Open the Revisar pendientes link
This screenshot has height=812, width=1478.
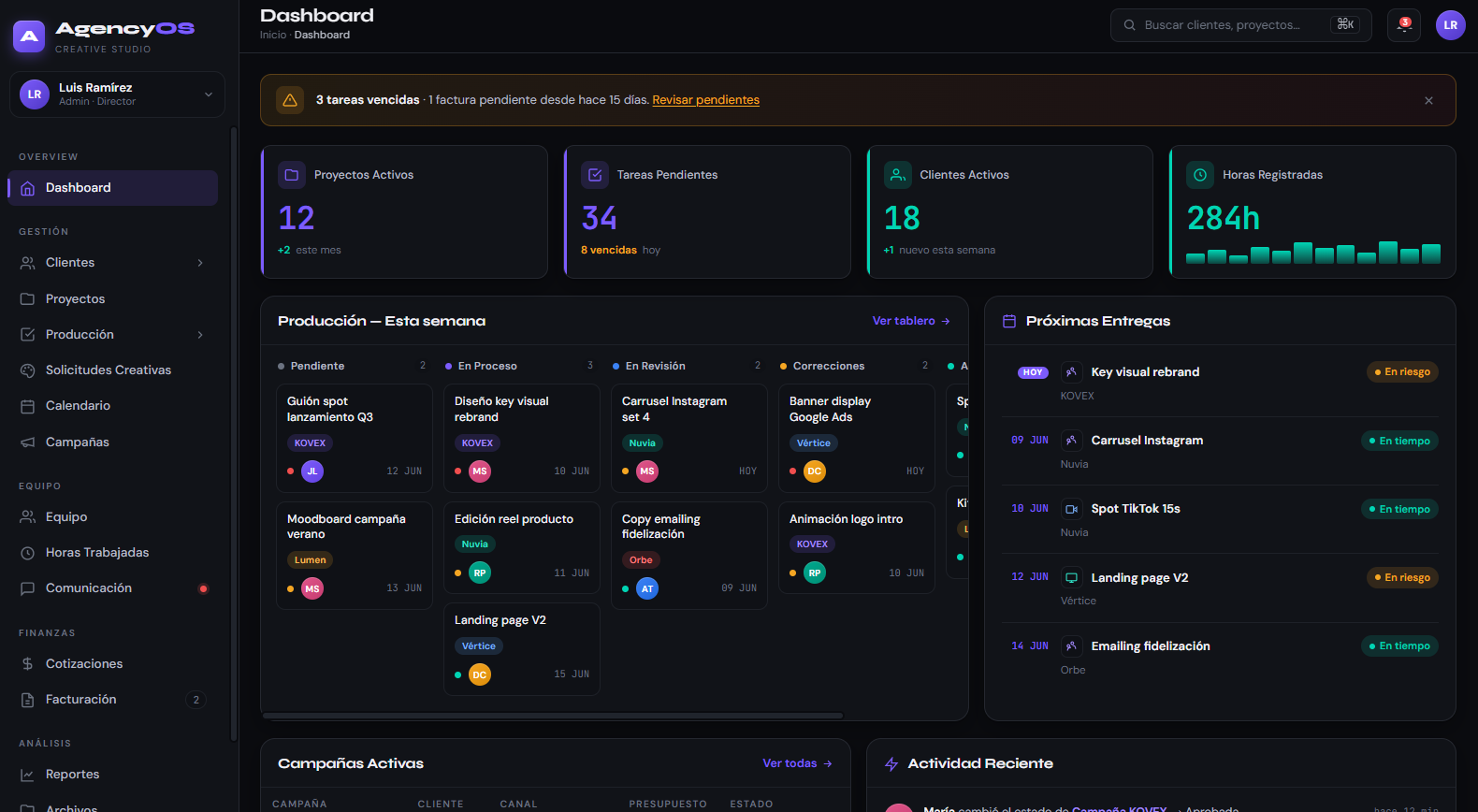pos(705,100)
